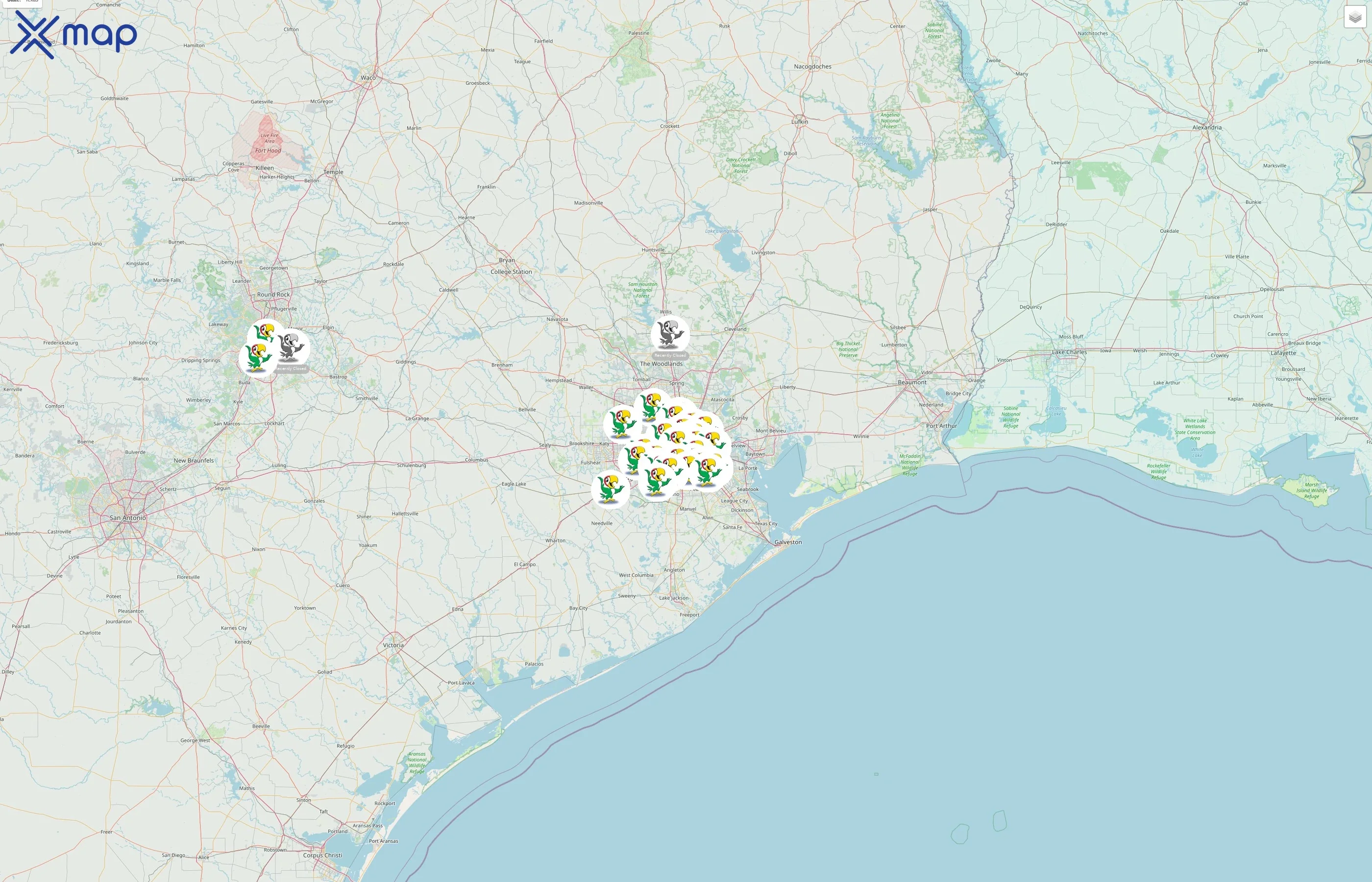Image resolution: width=1372 pixels, height=882 pixels.
Task: Click the College Station city label
Action: [x=511, y=272]
